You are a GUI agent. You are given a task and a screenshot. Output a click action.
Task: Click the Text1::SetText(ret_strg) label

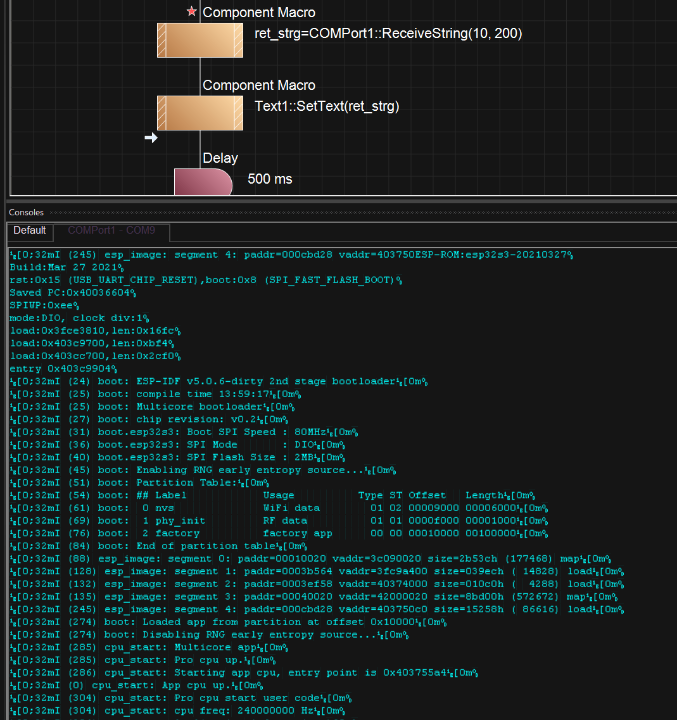327,106
